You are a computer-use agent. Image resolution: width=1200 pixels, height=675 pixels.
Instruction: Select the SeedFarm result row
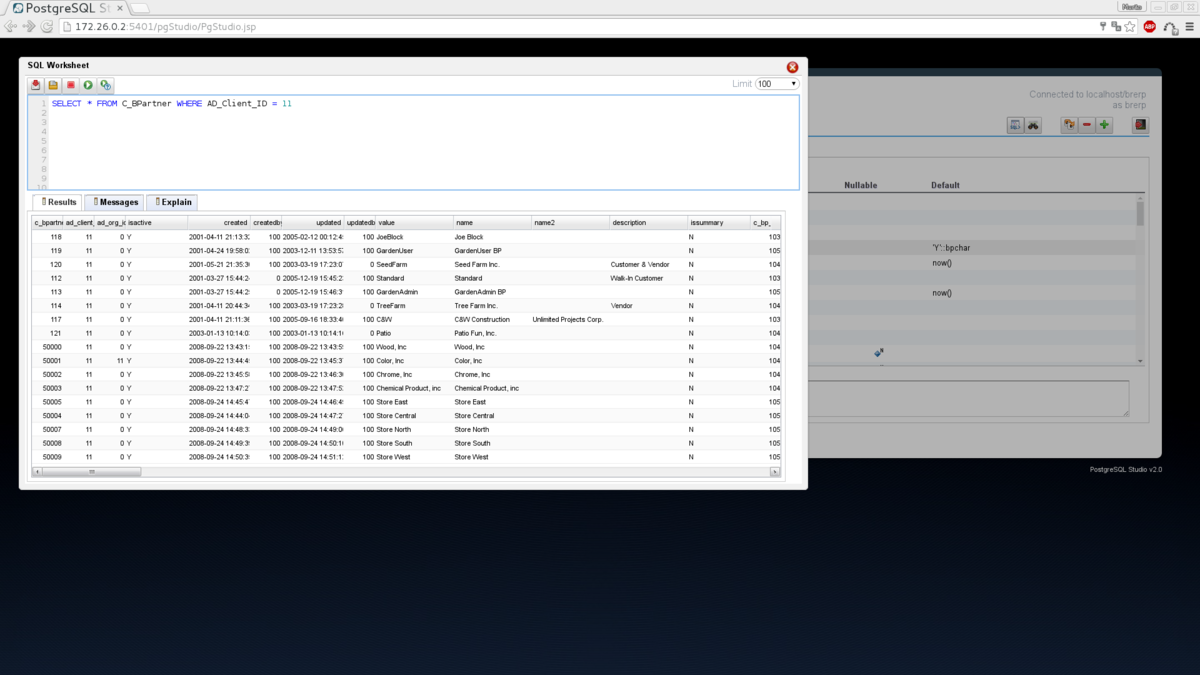pyautogui.click(x=400, y=264)
